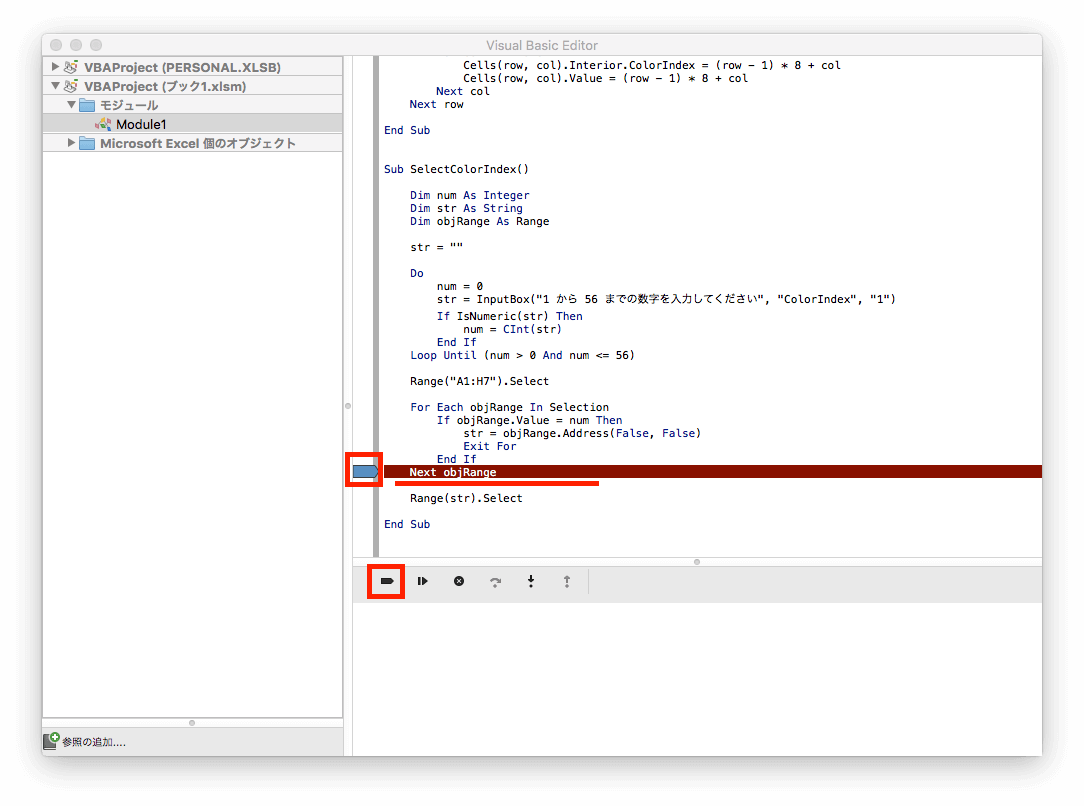Click the モジュール folder icon

pos(87,105)
